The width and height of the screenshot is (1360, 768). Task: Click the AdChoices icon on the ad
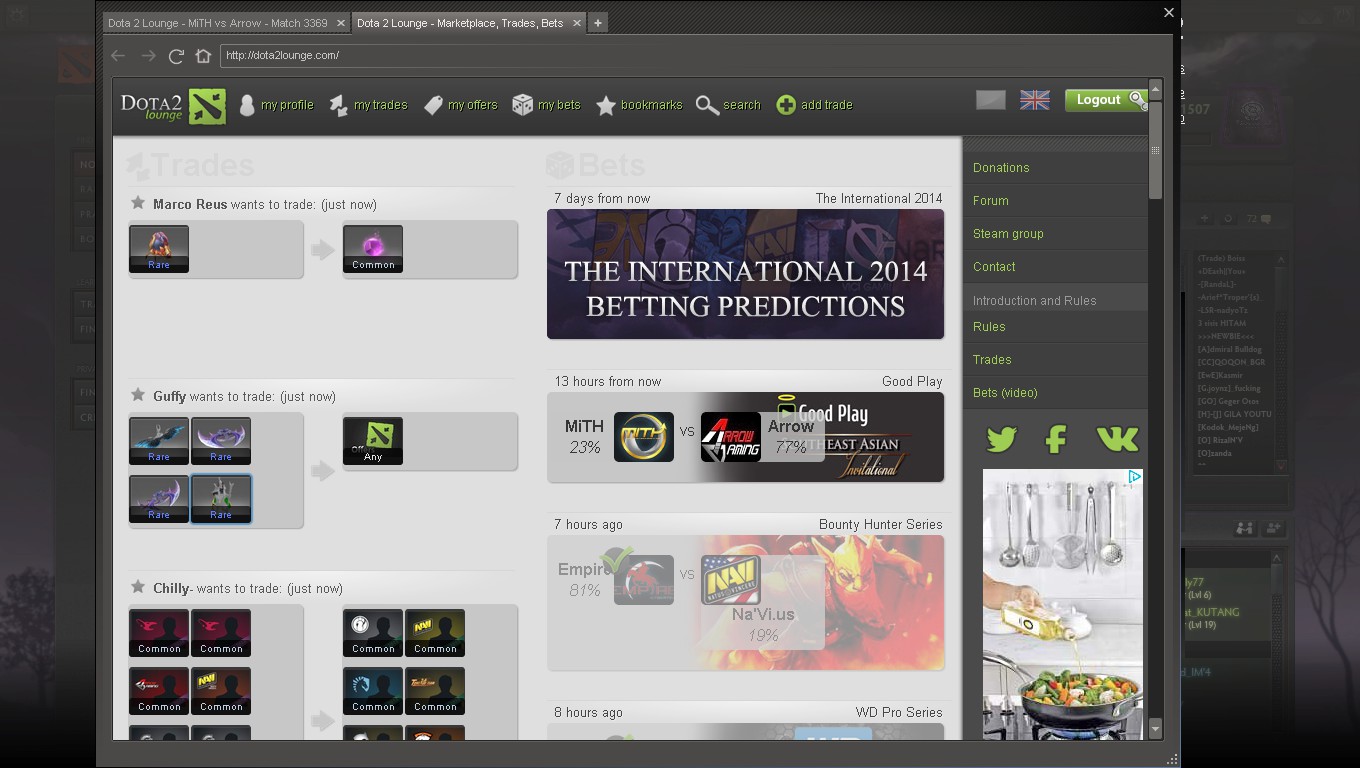1135,477
